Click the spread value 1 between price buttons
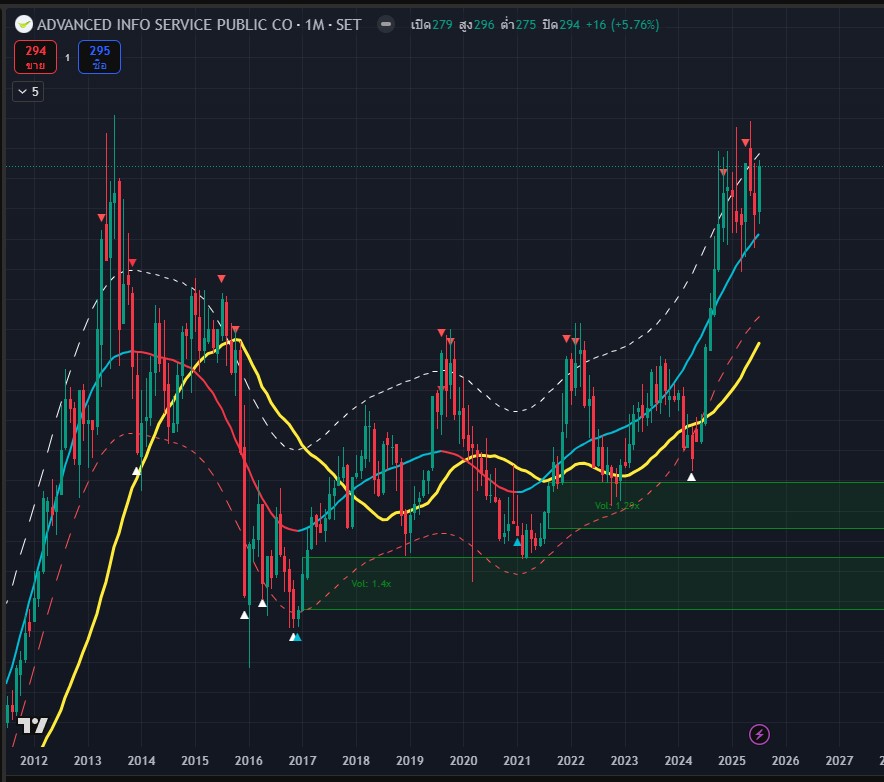The width and height of the screenshot is (884, 782). tap(68, 58)
